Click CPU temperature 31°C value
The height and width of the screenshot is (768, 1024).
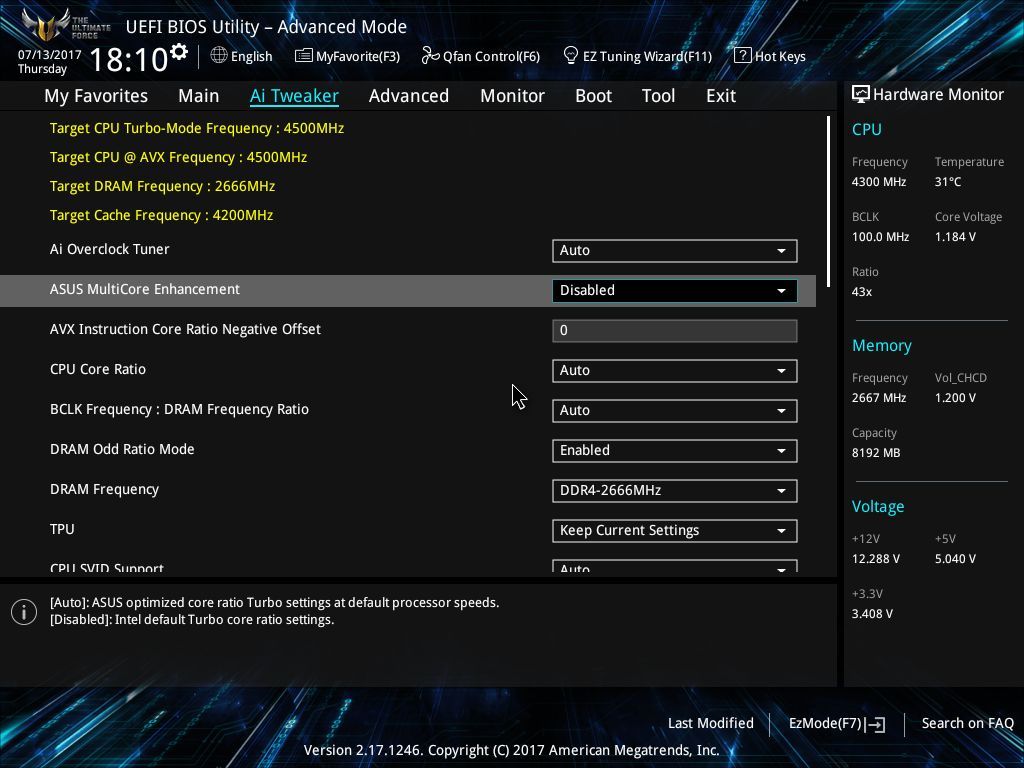coord(948,182)
